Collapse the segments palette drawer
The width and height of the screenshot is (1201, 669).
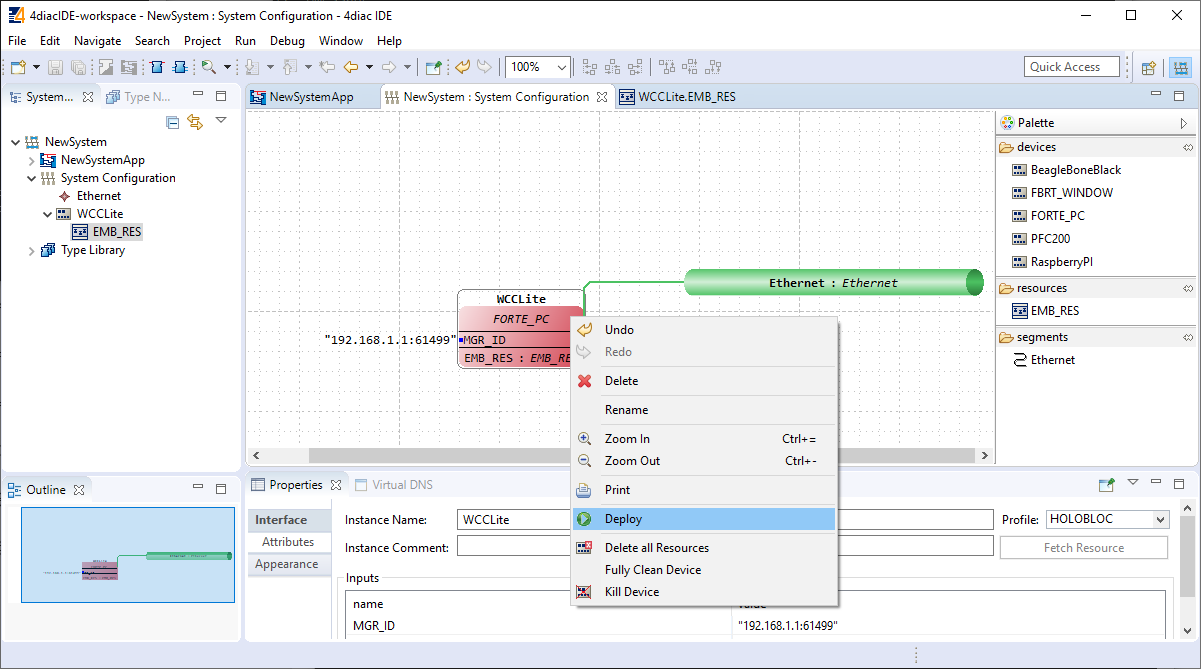1096,337
